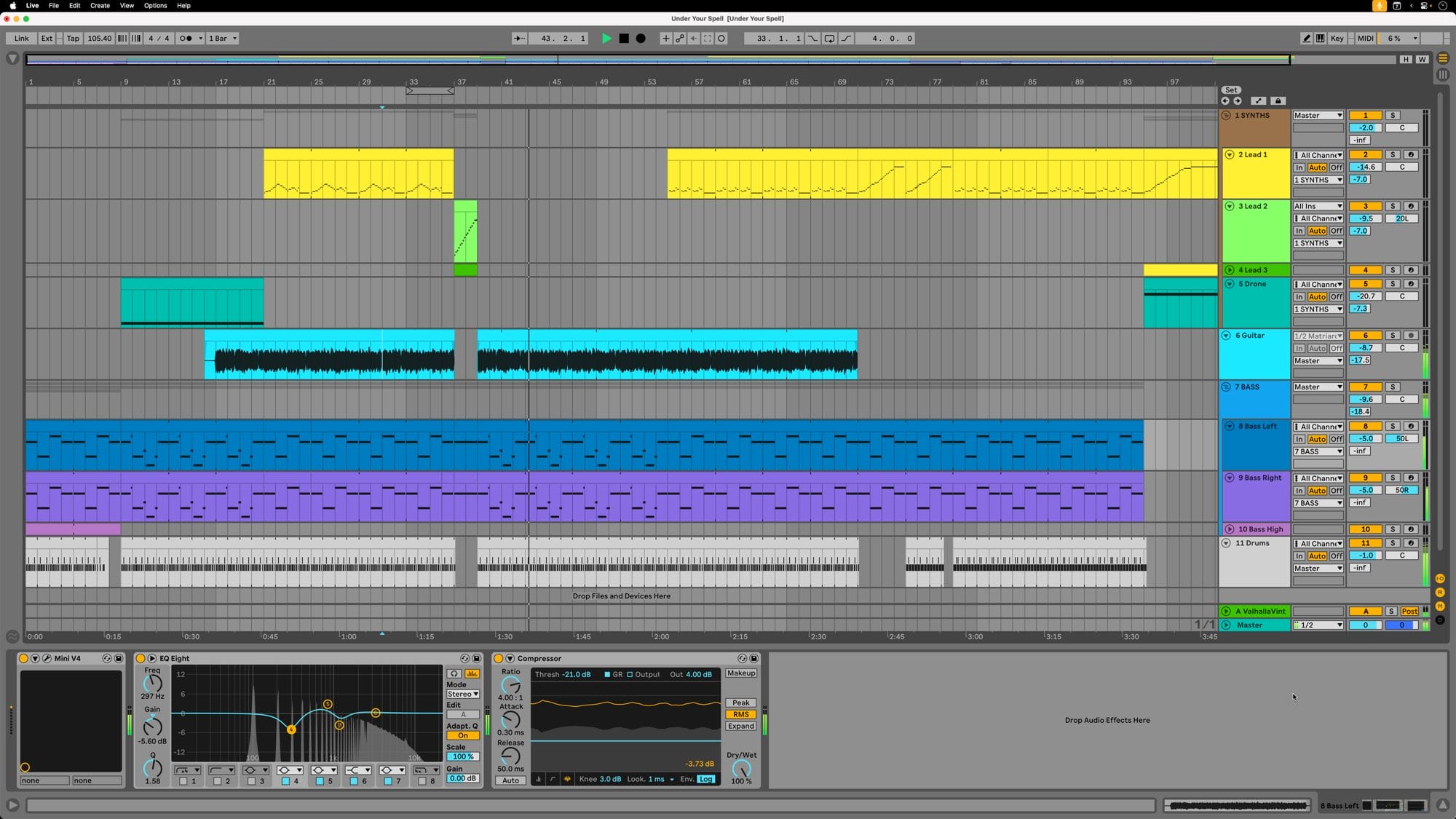Solo the 2 Lead 1 track
The height and width of the screenshot is (819, 1456).
(x=1392, y=155)
